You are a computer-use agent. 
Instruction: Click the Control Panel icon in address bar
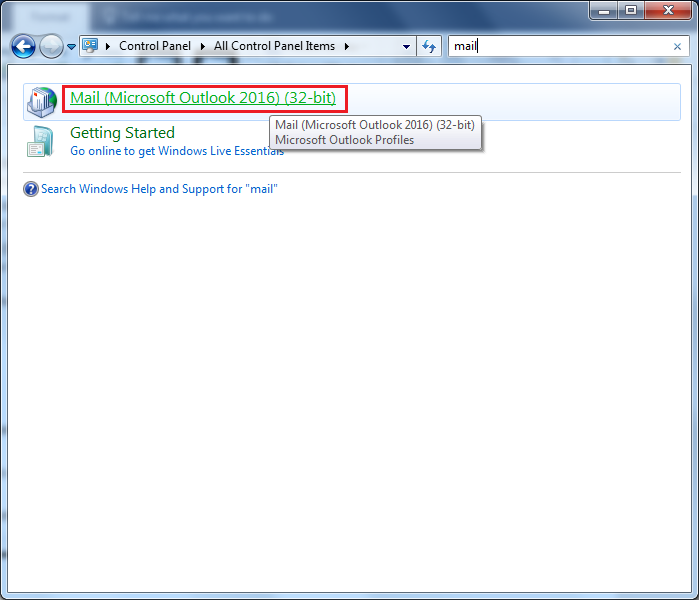(x=90, y=45)
